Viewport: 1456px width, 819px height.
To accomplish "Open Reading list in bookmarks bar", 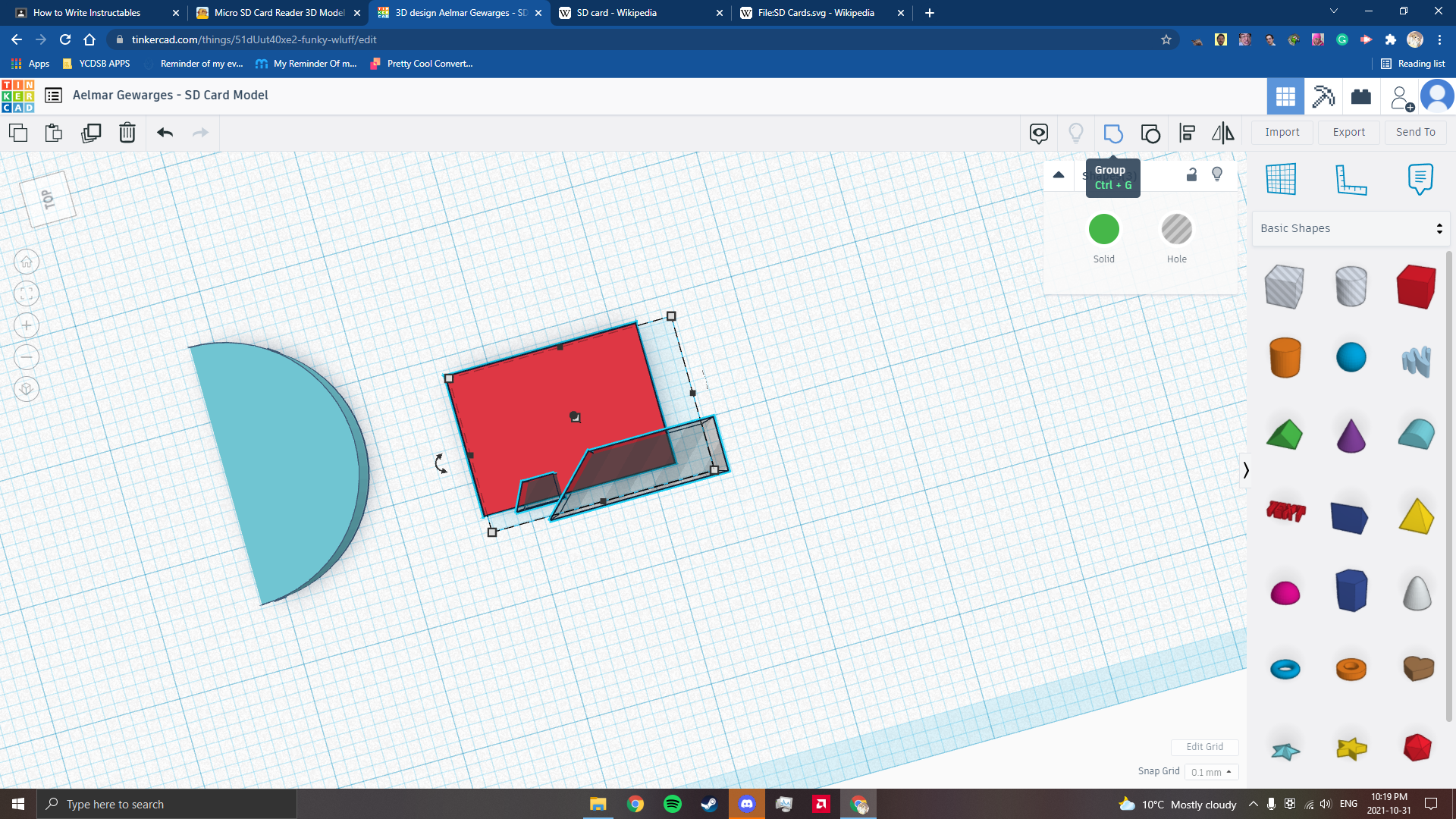I will point(1413,64).
